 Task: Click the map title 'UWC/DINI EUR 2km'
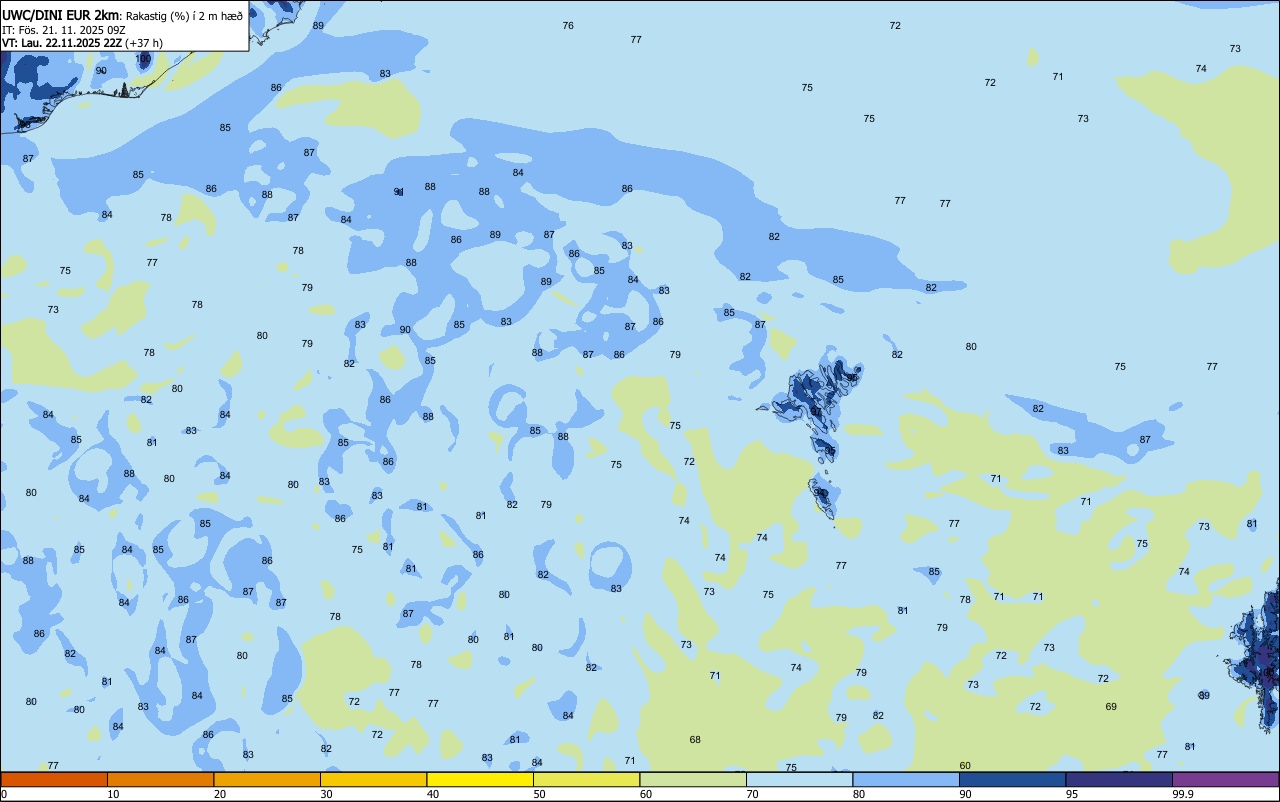click(x=61, y=15)
